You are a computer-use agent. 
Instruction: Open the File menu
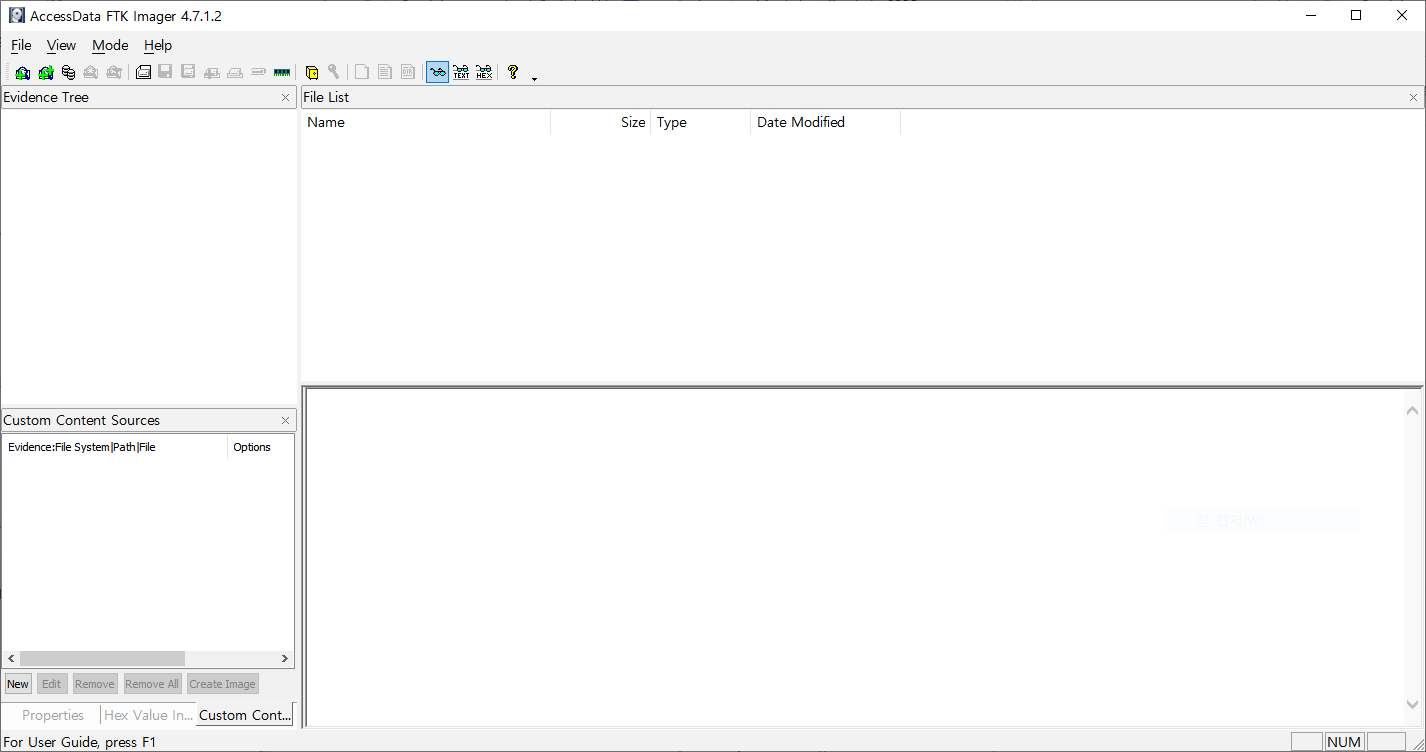[x=21, y=45]
